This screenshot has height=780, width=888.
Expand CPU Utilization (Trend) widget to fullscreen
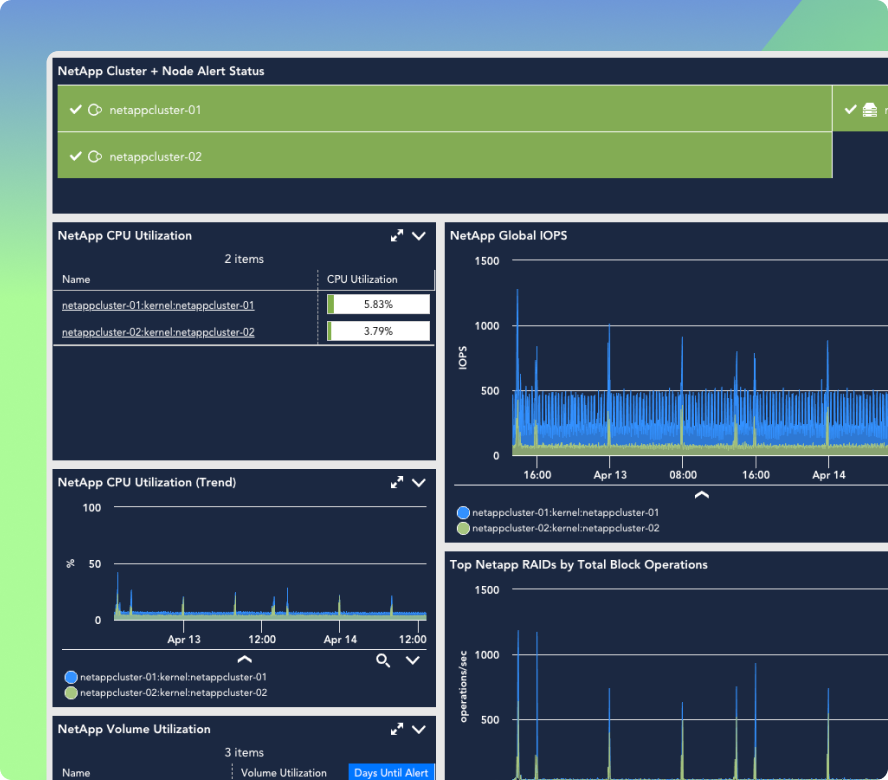coord(397,483)
